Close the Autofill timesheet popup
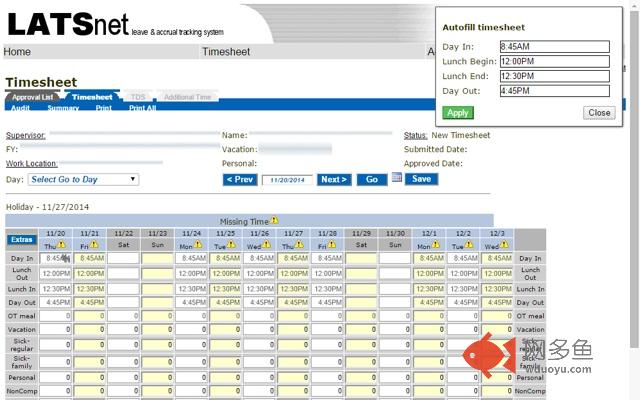This screenshot has width=640, height=400. [599, 113]
